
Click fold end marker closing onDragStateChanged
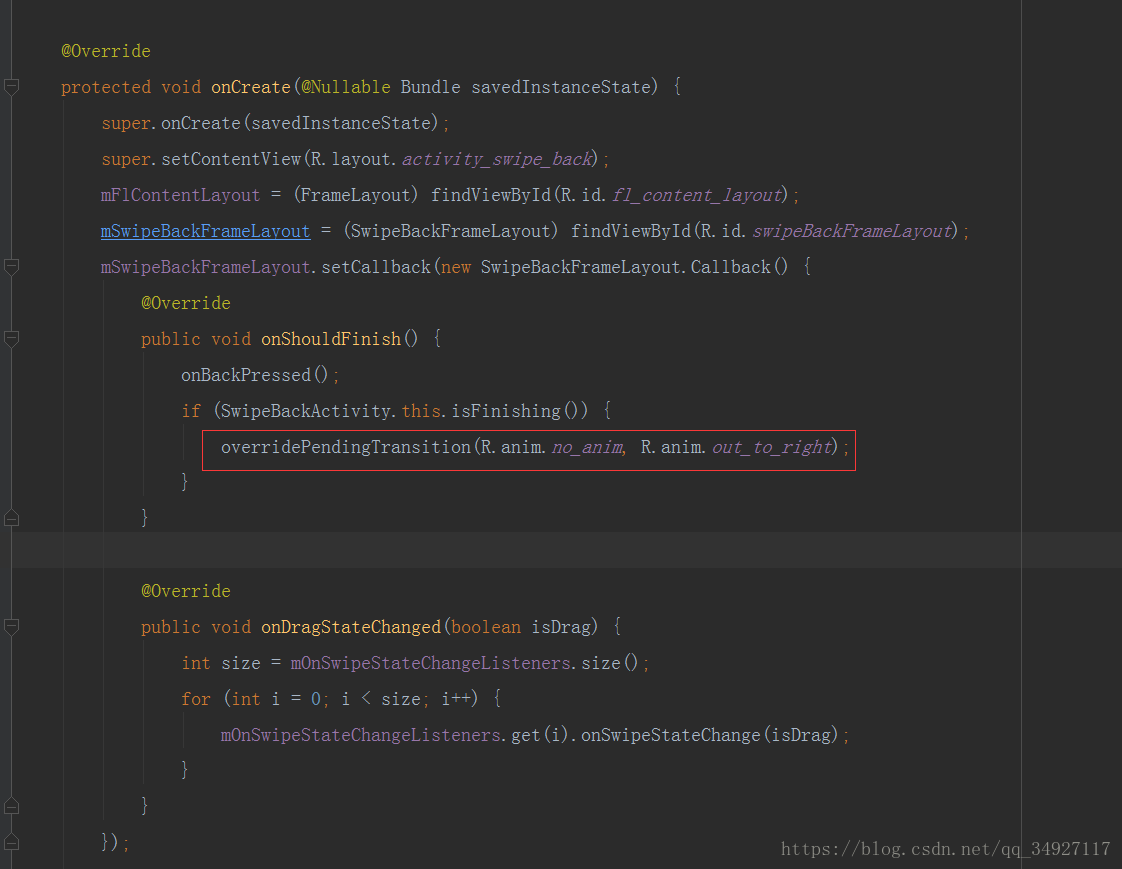11,806
